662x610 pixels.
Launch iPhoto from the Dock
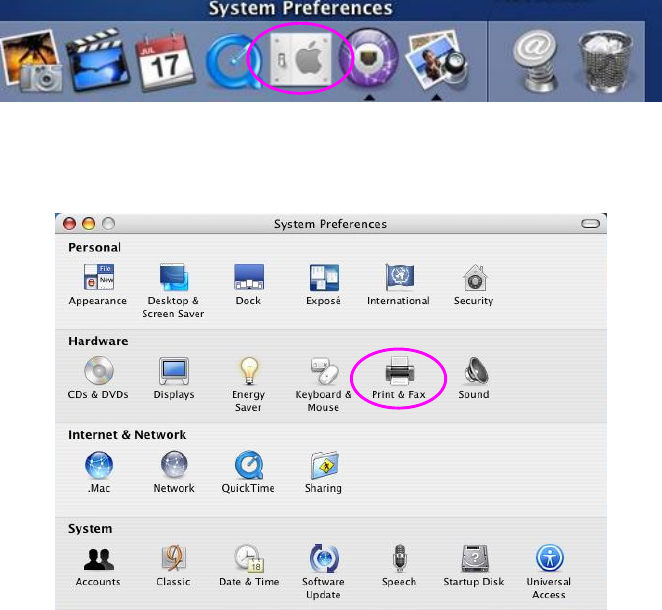point(32,61)
